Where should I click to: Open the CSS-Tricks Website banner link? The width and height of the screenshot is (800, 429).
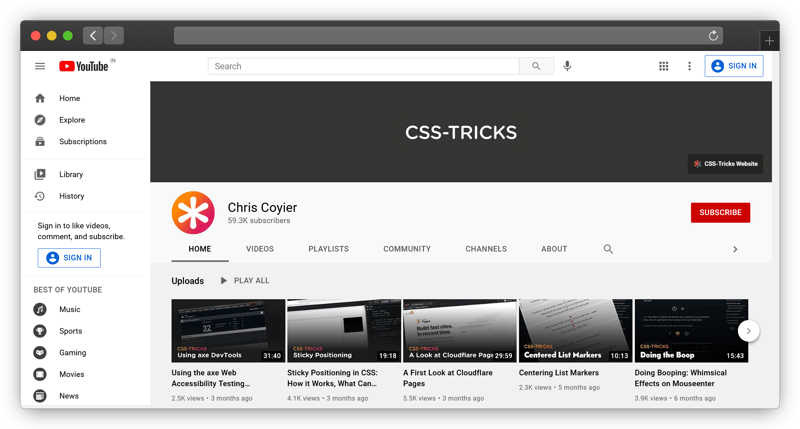tap(725, 164)
